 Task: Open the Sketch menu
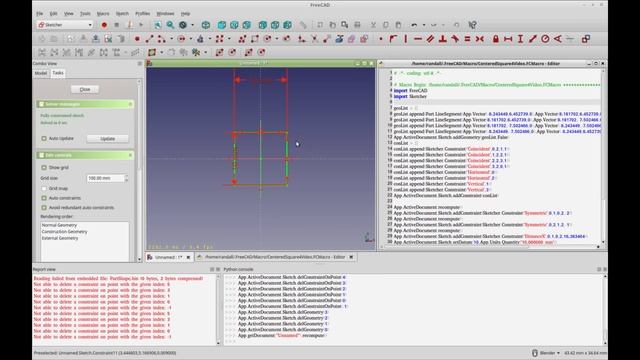122,13
